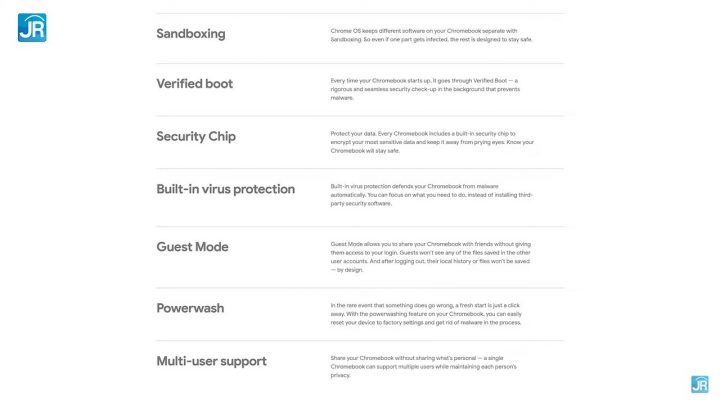The width and height of the screenshot is (720, 405).
Task: Open the Guest Mode heading
Action: coord(192,247)
